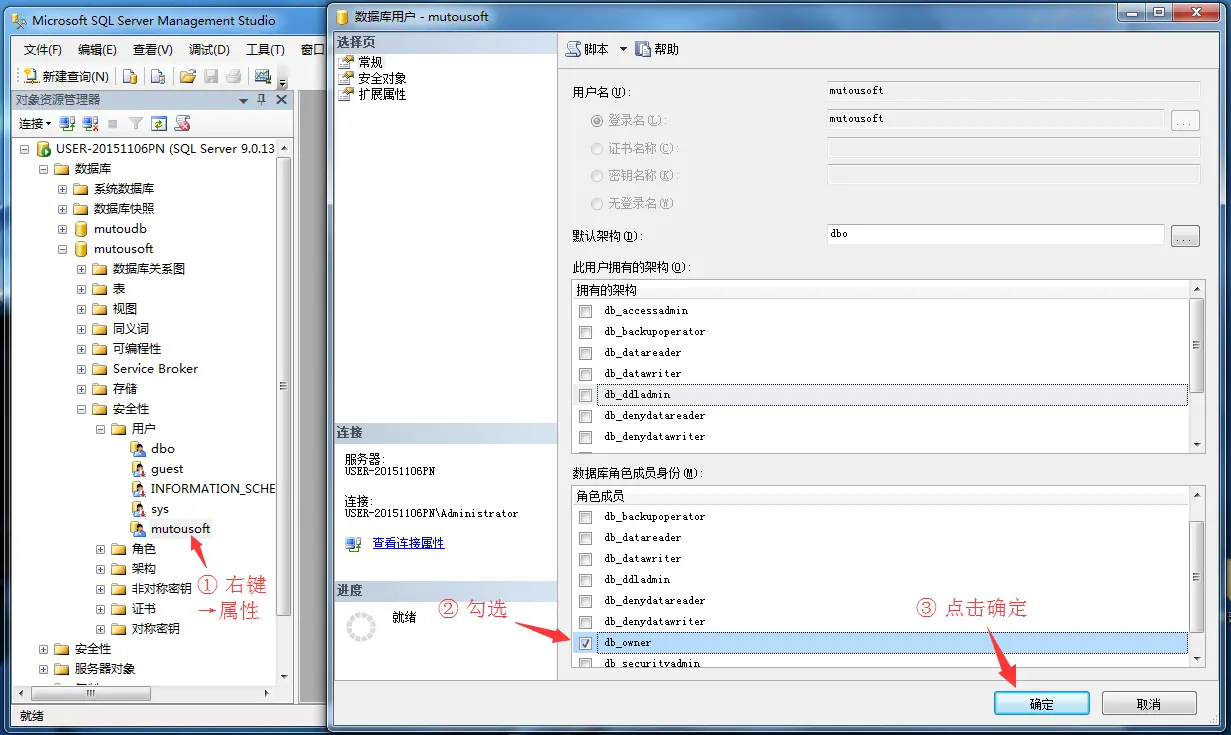The image size is (1231, 735).
Task: Select the sys user icon
Action: point(139,508)
